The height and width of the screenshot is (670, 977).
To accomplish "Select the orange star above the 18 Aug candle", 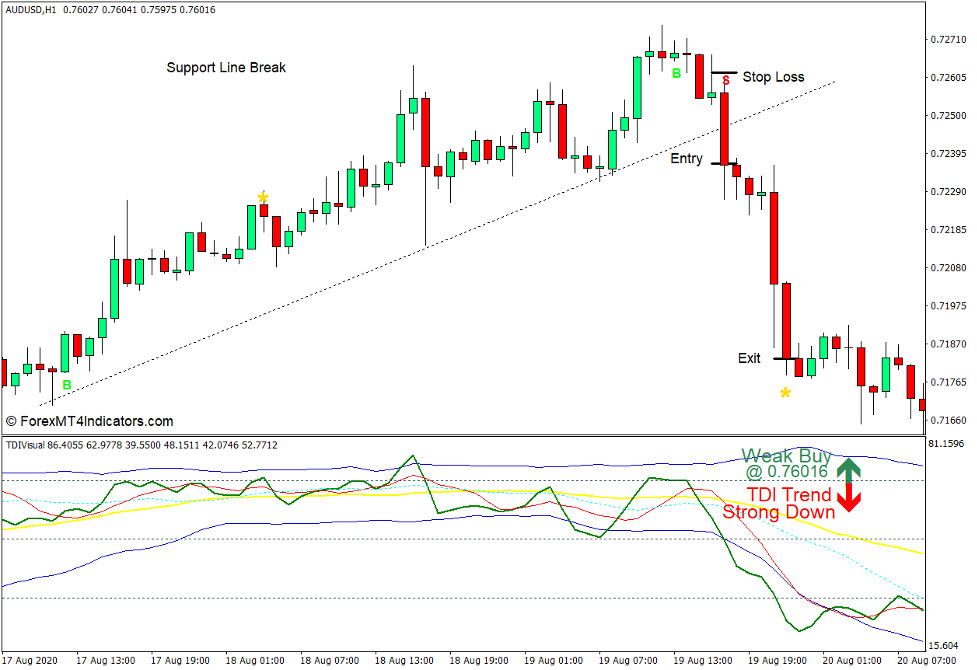I will pyautogui.click(x=262, y=197).
